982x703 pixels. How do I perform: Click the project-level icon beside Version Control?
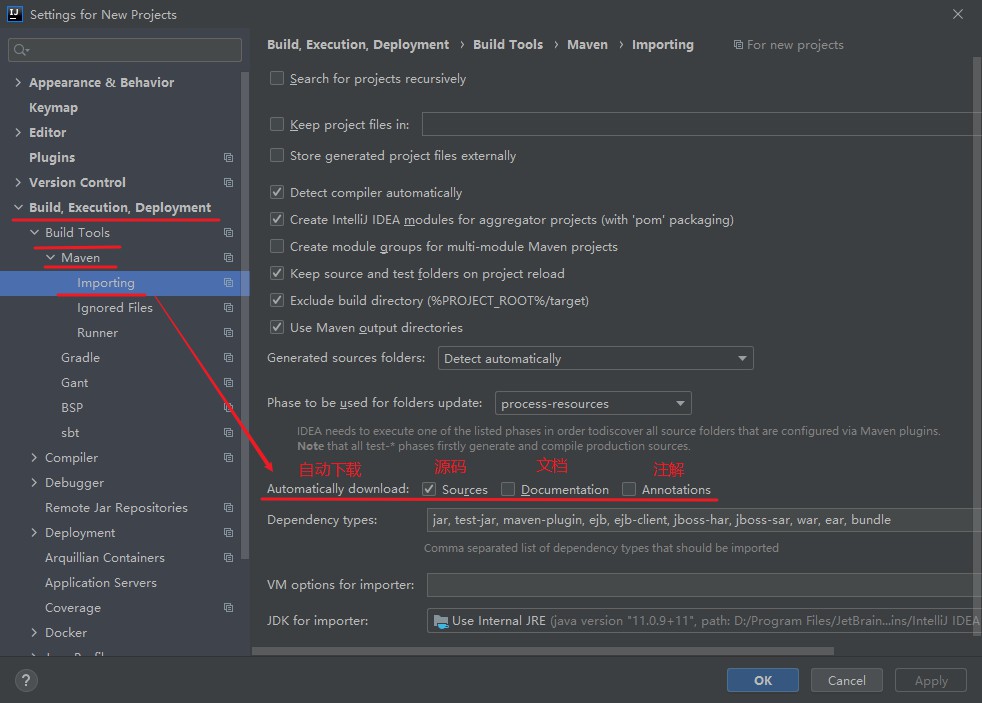pyautogui.click(x=229, y=182)
